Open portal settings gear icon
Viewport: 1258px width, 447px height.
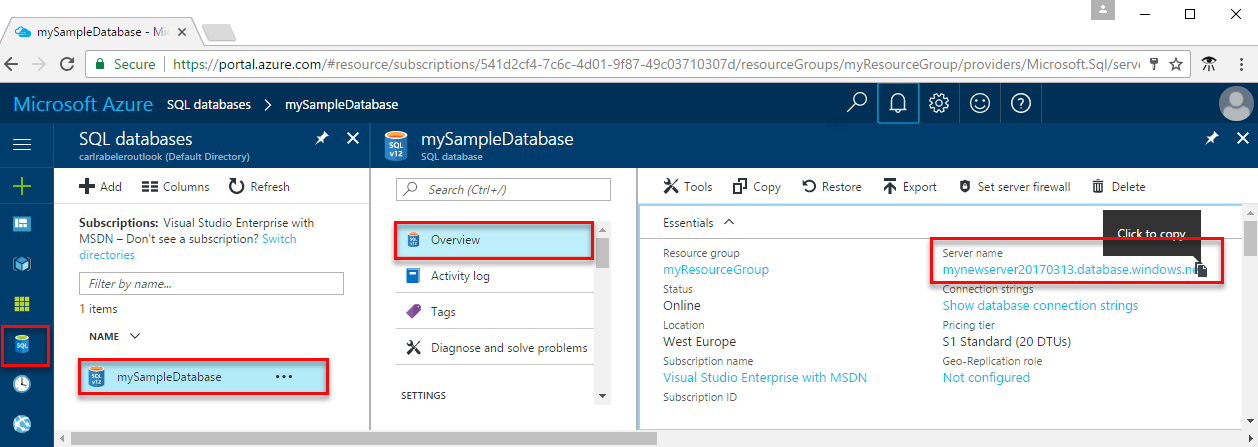pos(938,104)
